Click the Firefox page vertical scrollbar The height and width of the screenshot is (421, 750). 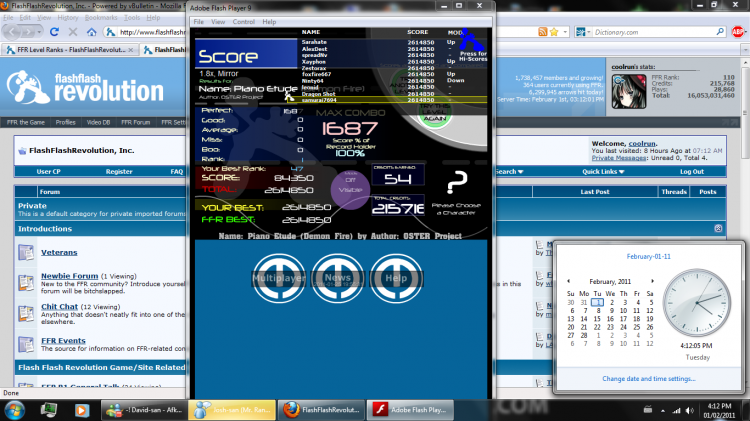pos(745,222)
